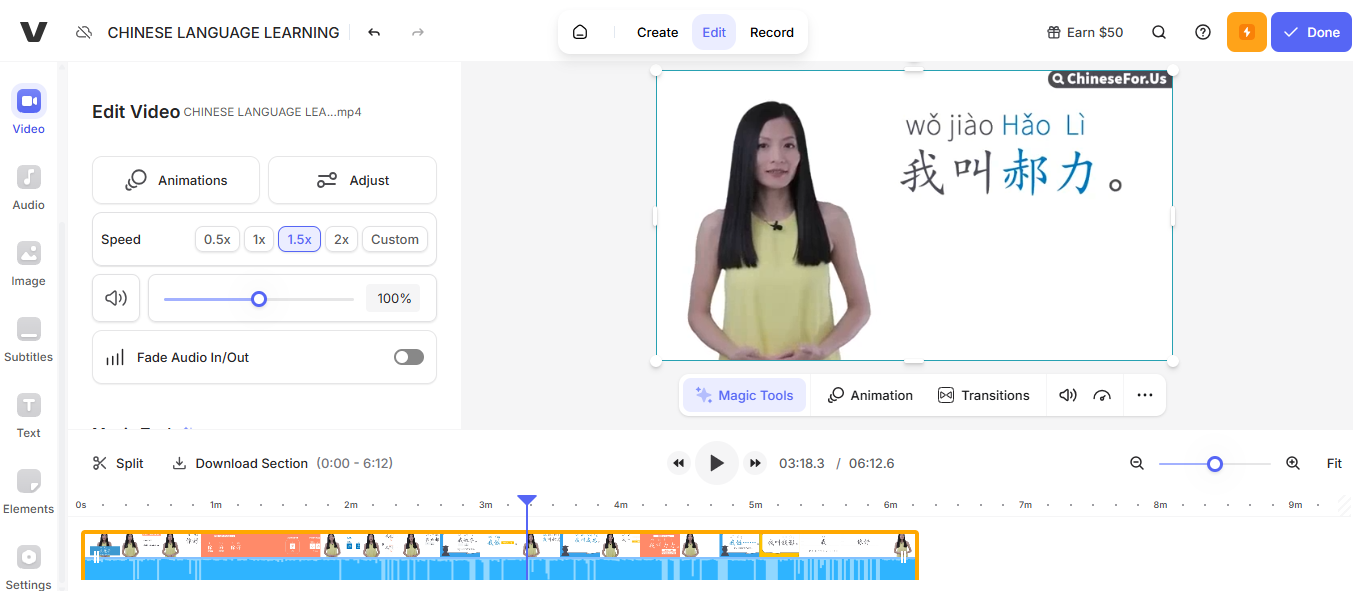The image size is (1353, 591).
Task: Enable Fade Audio In/Out
Action: click(x=408, y=357)
